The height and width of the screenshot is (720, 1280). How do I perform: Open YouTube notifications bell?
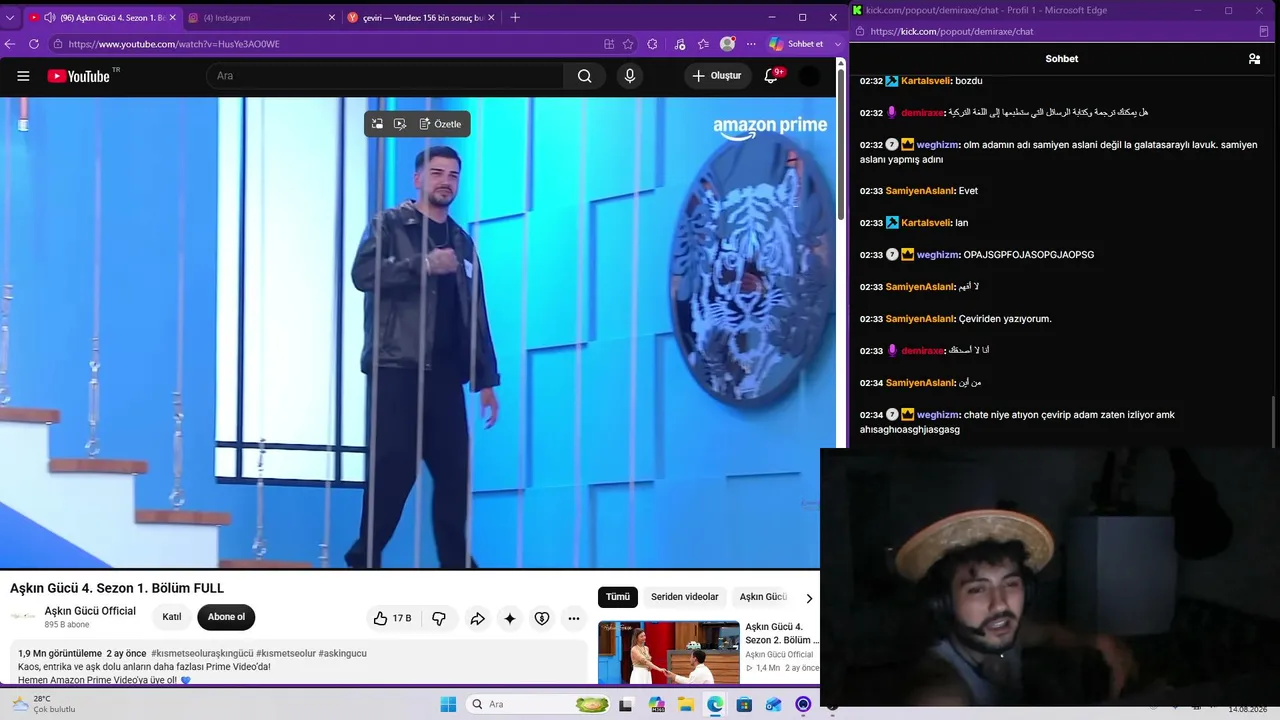(771, 76)
